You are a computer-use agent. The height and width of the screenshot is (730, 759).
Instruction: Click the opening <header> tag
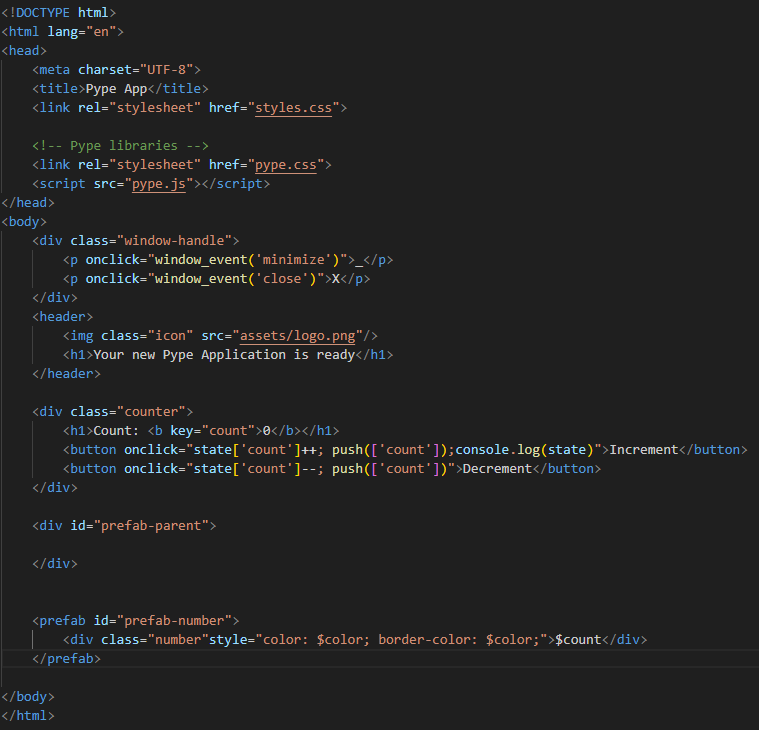[x=62, y=317]
